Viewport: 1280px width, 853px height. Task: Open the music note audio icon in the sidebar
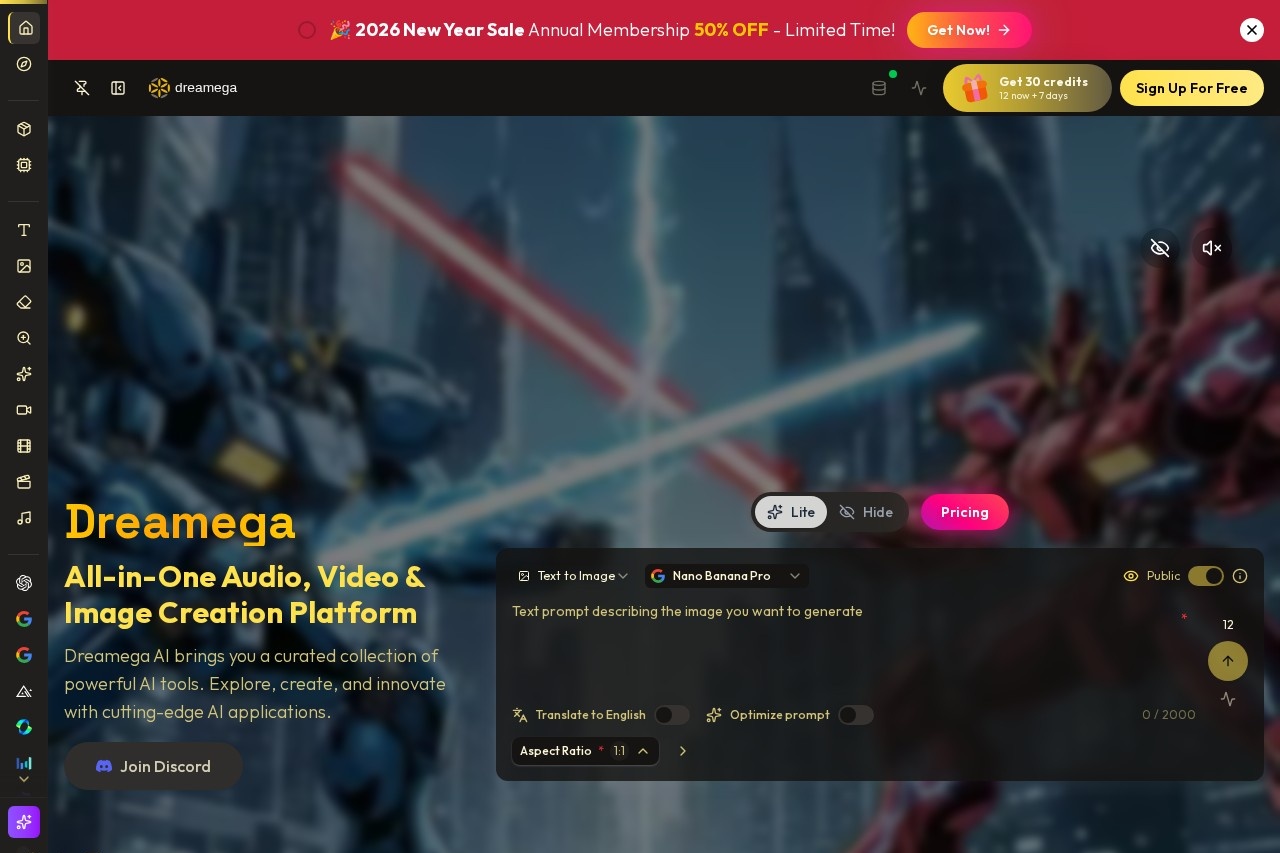pyautogui.click(x=24, y=518)
